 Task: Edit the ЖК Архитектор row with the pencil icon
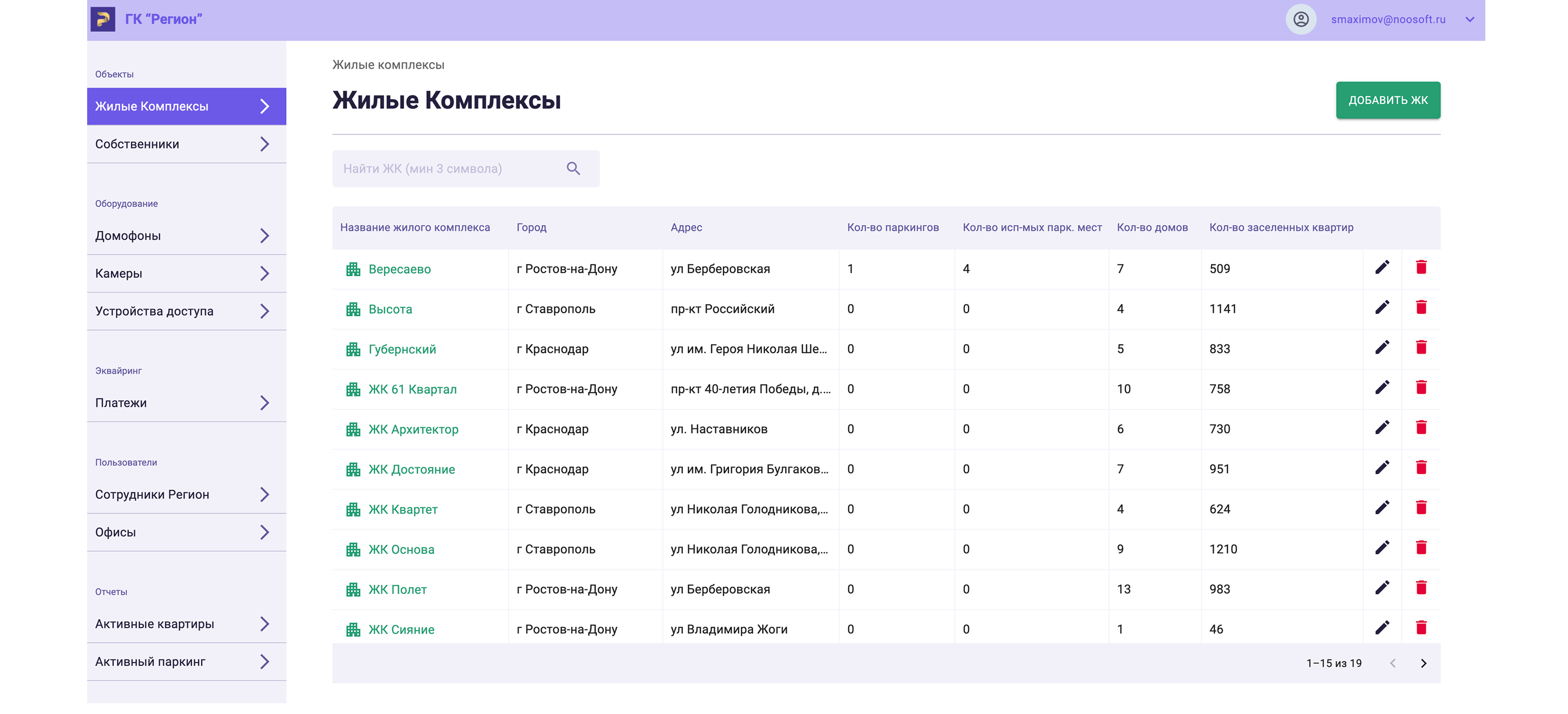1382,428
